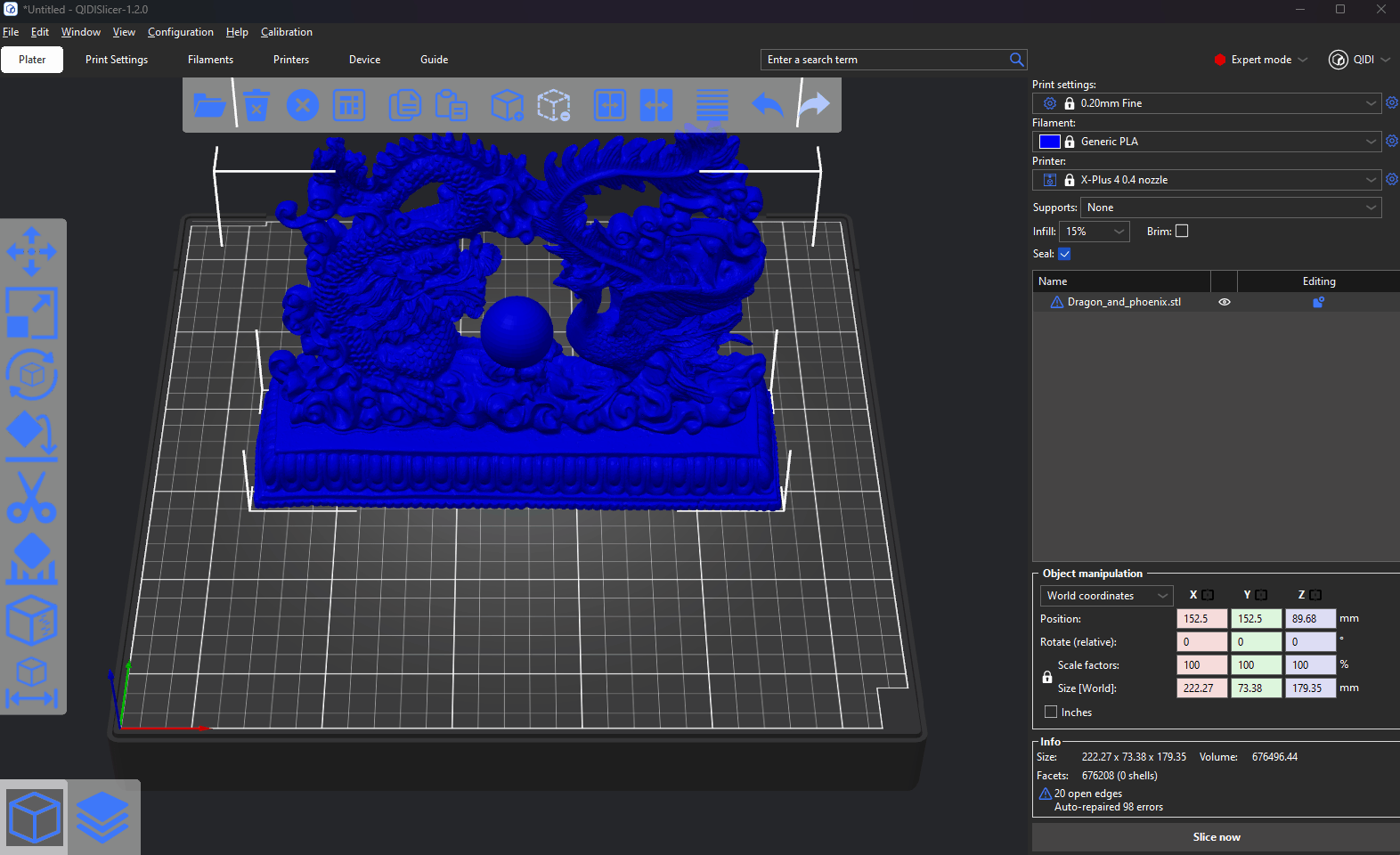Image resolution: width=1400 pixels, height=855 pixels.
Task: Click the Undo arrow
Action: [767, 105]
